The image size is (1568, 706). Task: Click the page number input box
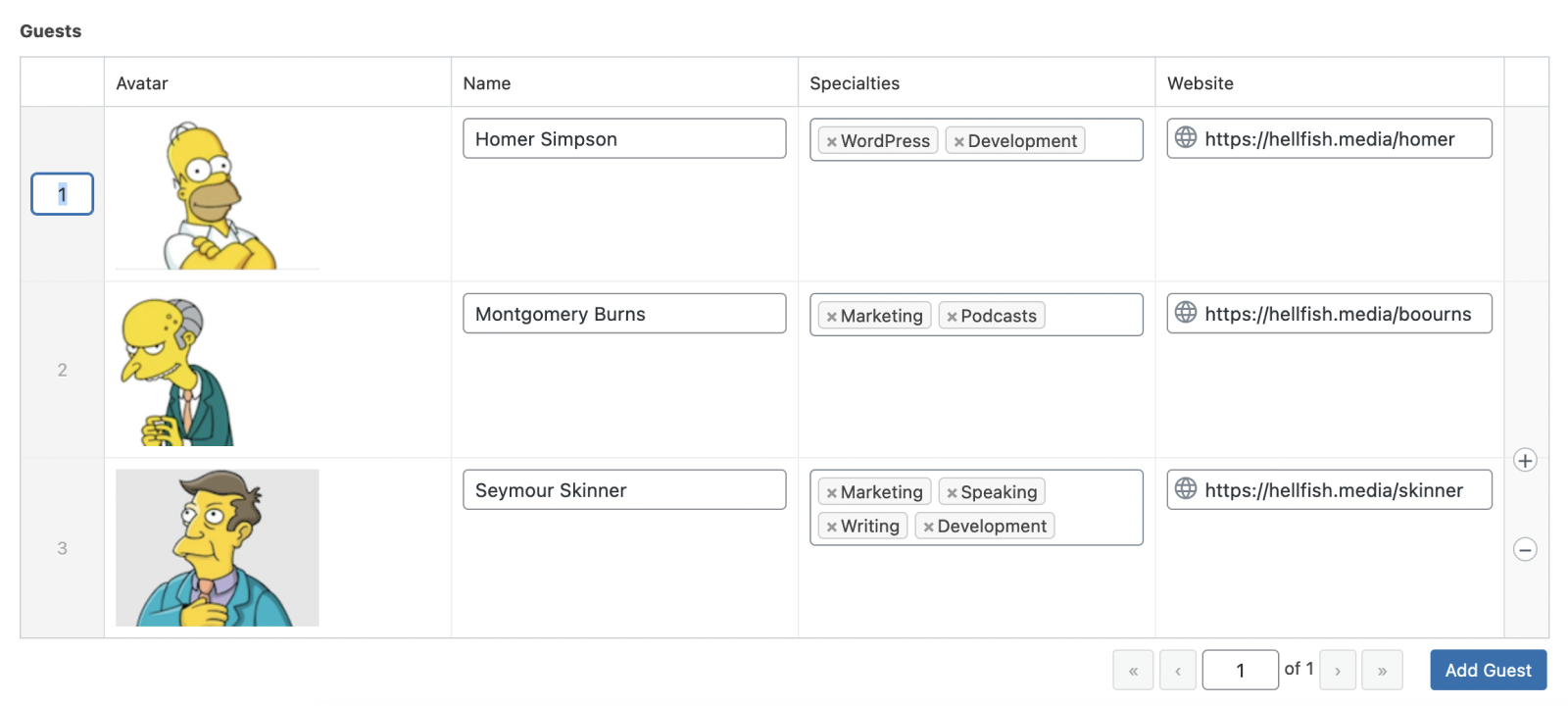pos(1241,669)
